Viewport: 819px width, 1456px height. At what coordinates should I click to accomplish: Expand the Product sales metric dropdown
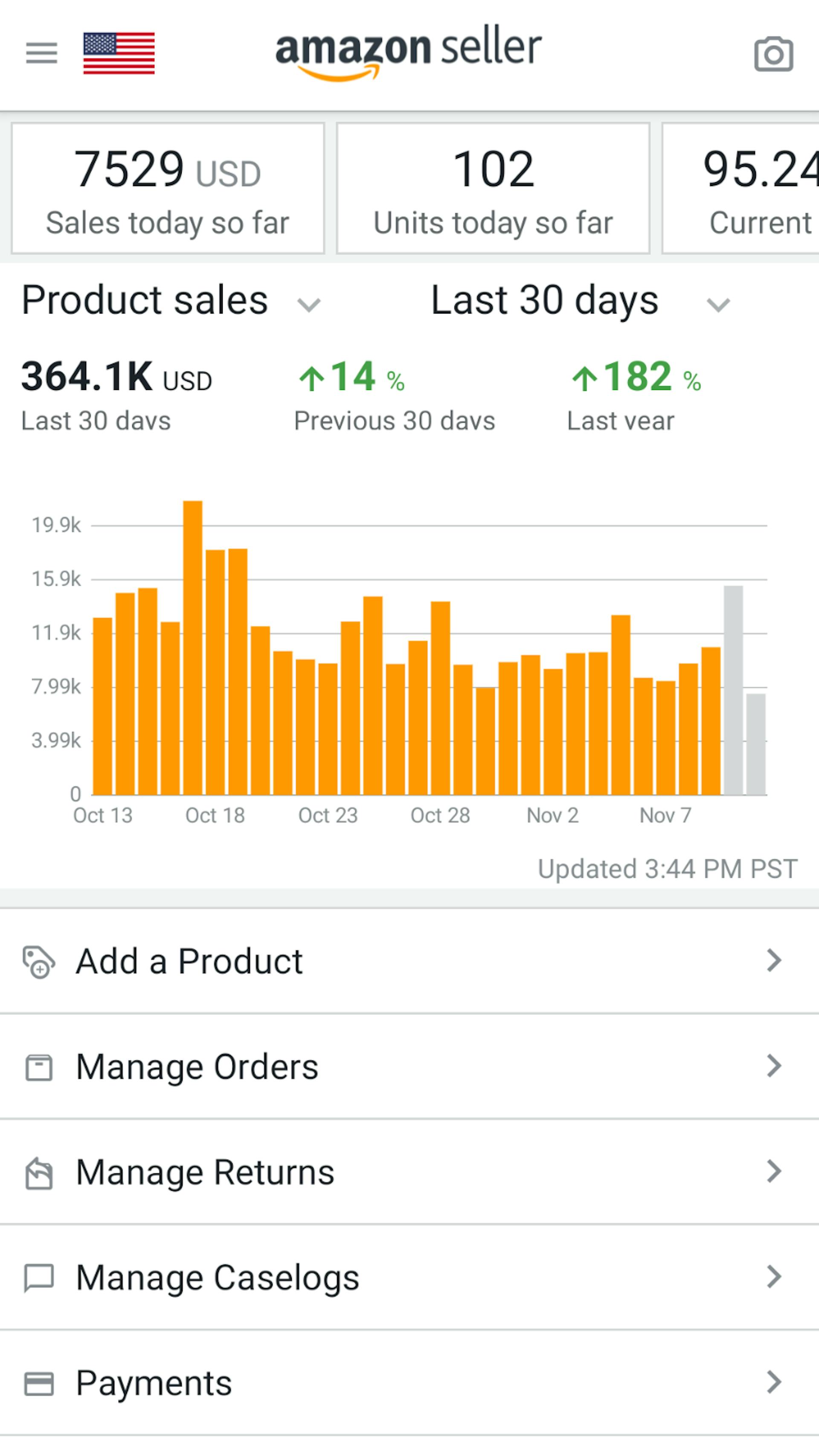[x=308, y=305]
